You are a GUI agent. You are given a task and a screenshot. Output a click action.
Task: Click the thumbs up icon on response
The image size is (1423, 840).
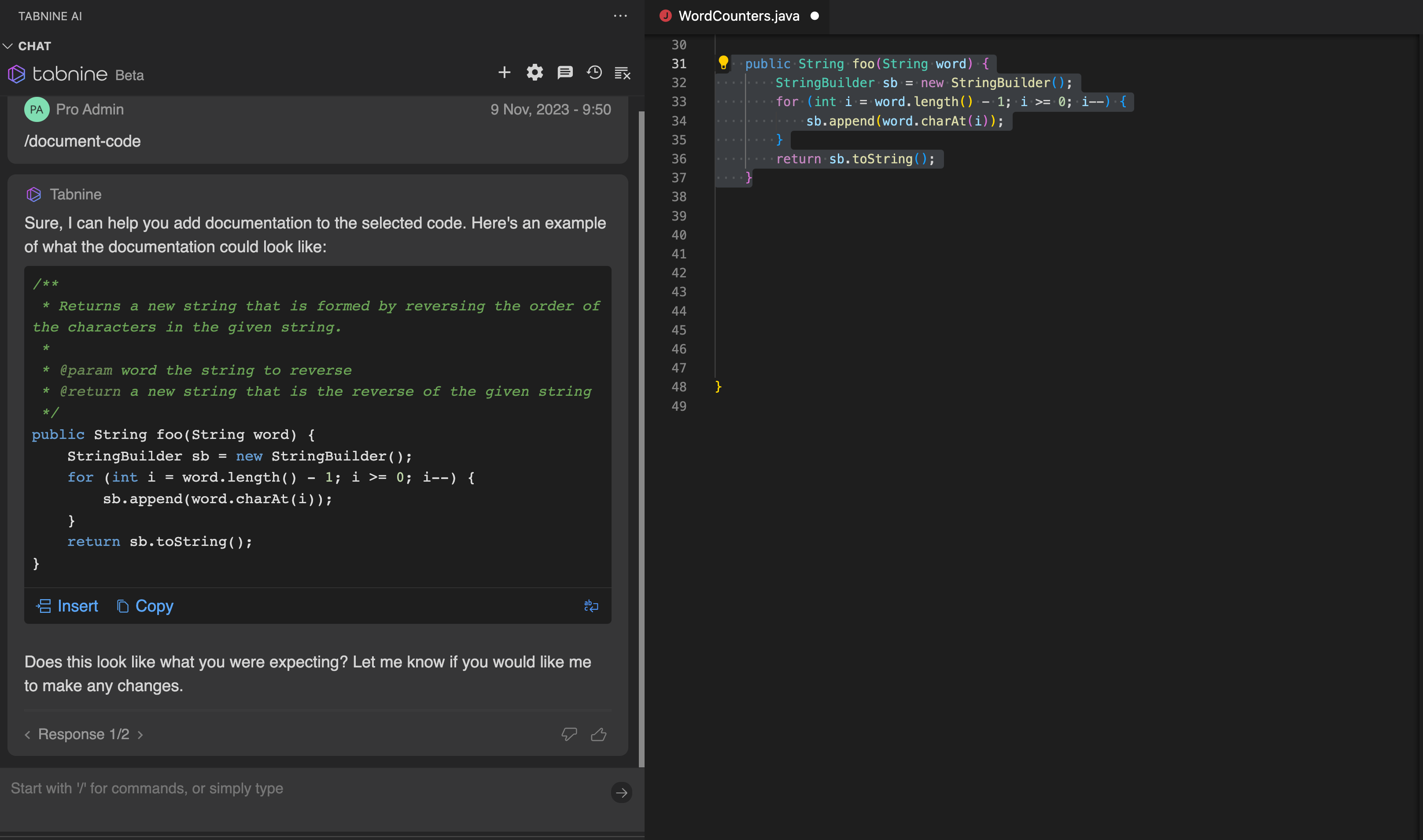(x=598, y=734)
